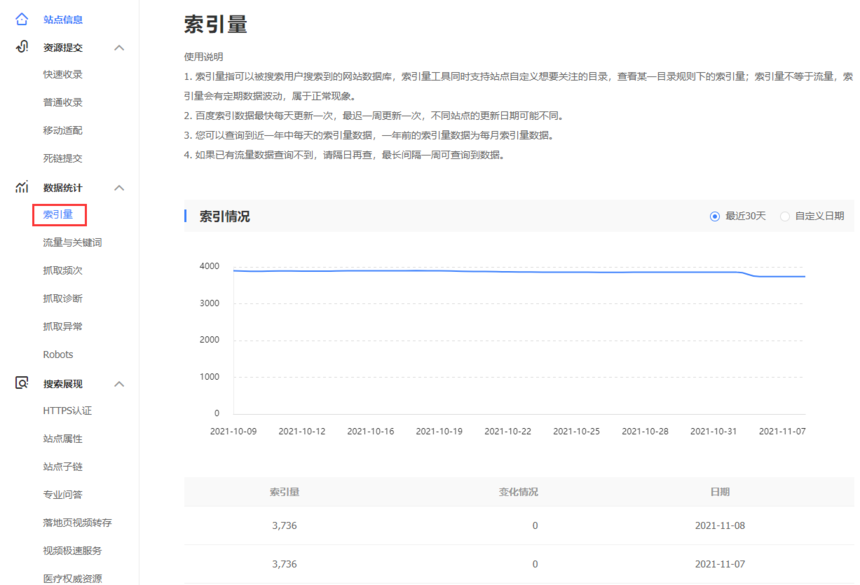
Task: Select the 自定义日期 radio button
Action: click(785, 216)
